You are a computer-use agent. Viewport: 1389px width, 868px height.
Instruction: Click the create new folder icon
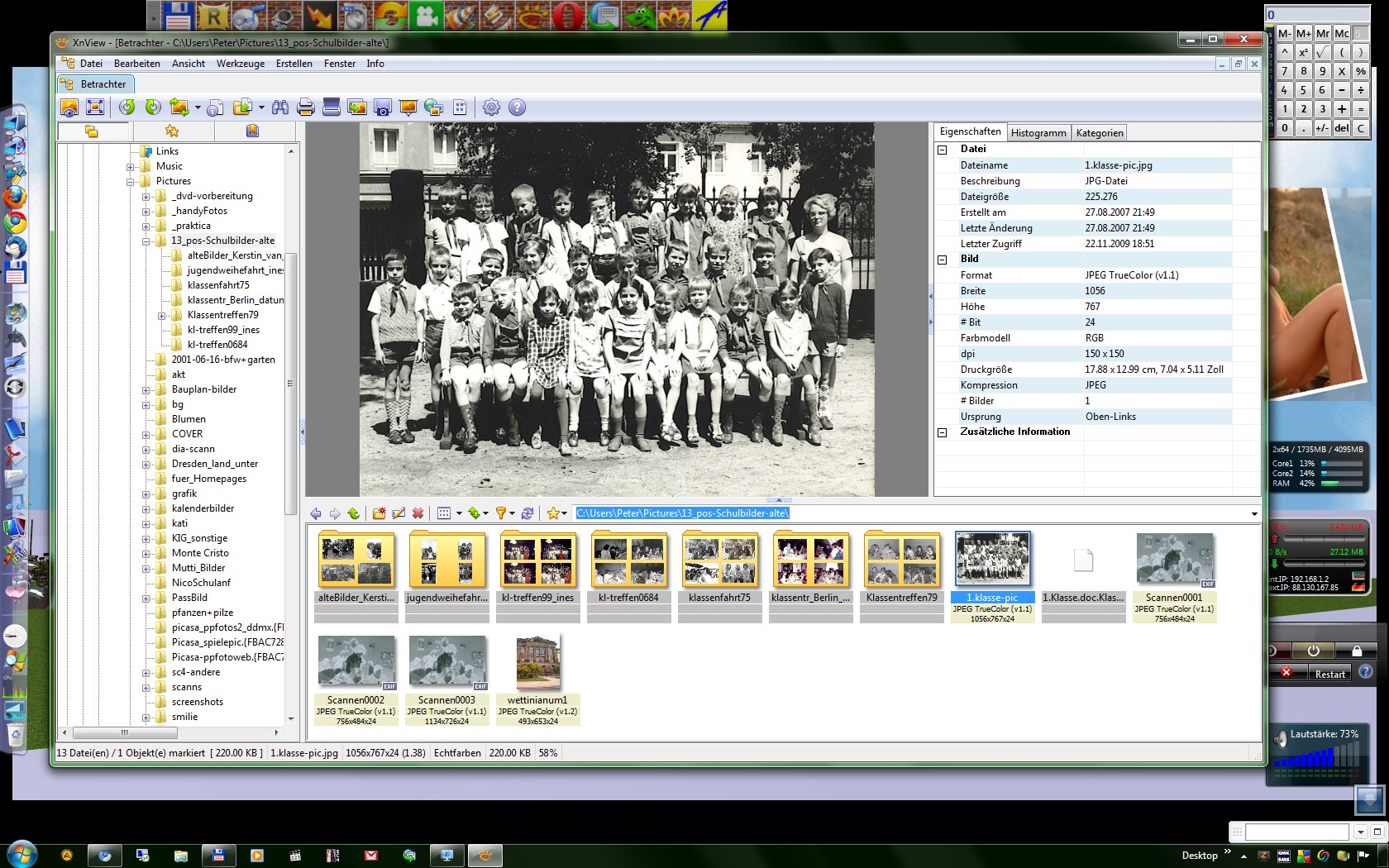coord(379,513)
